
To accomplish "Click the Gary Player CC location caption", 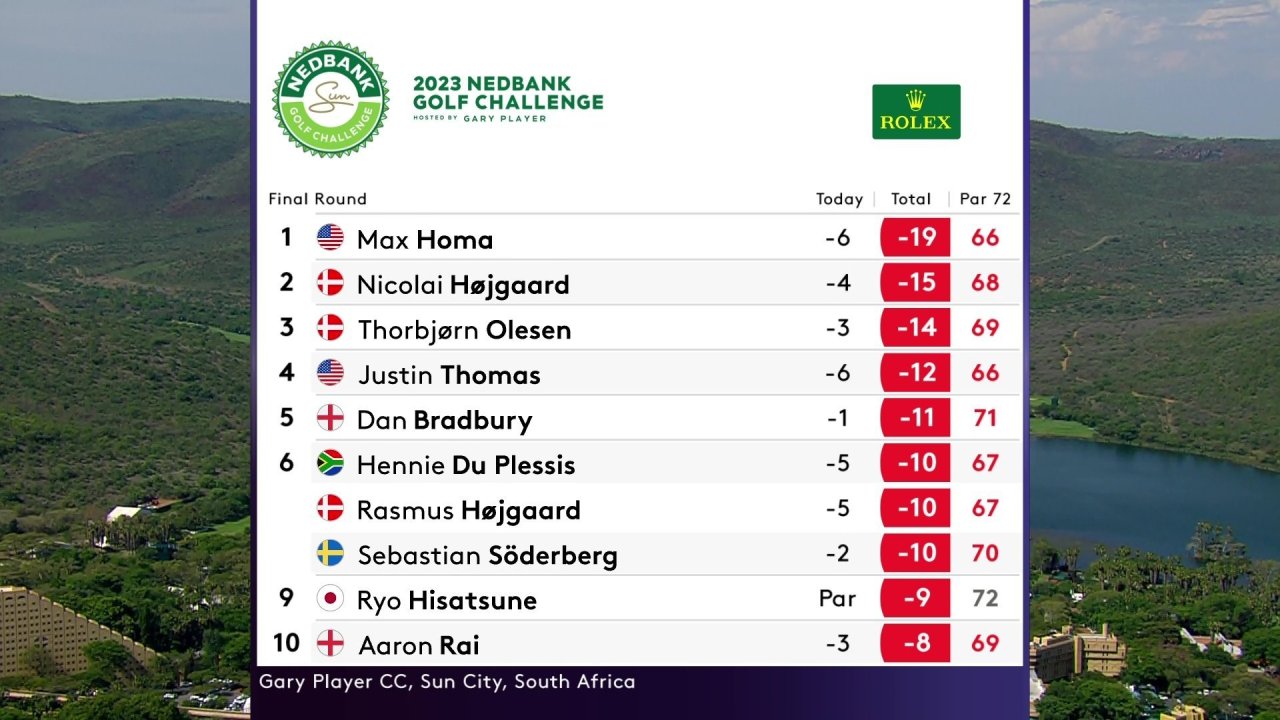I will point(447,682).
